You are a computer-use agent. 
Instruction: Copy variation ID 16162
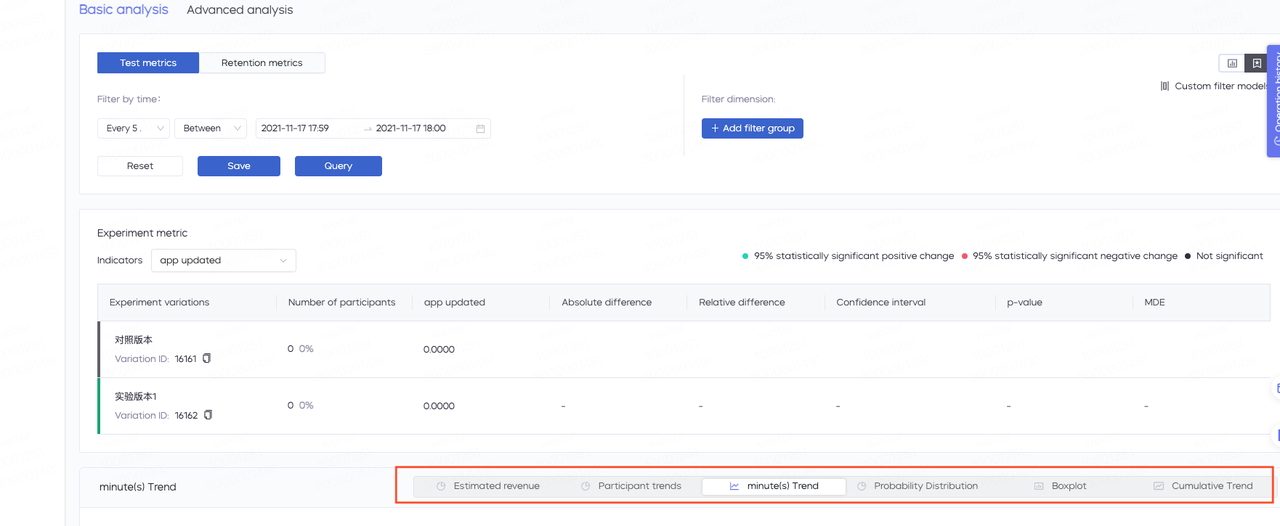(x=207, y=415)
